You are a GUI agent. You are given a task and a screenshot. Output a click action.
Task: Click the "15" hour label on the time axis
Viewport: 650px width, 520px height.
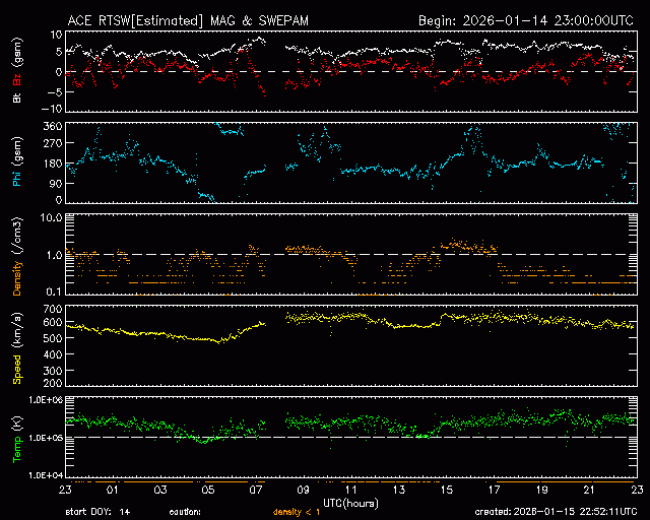[446, 490]
